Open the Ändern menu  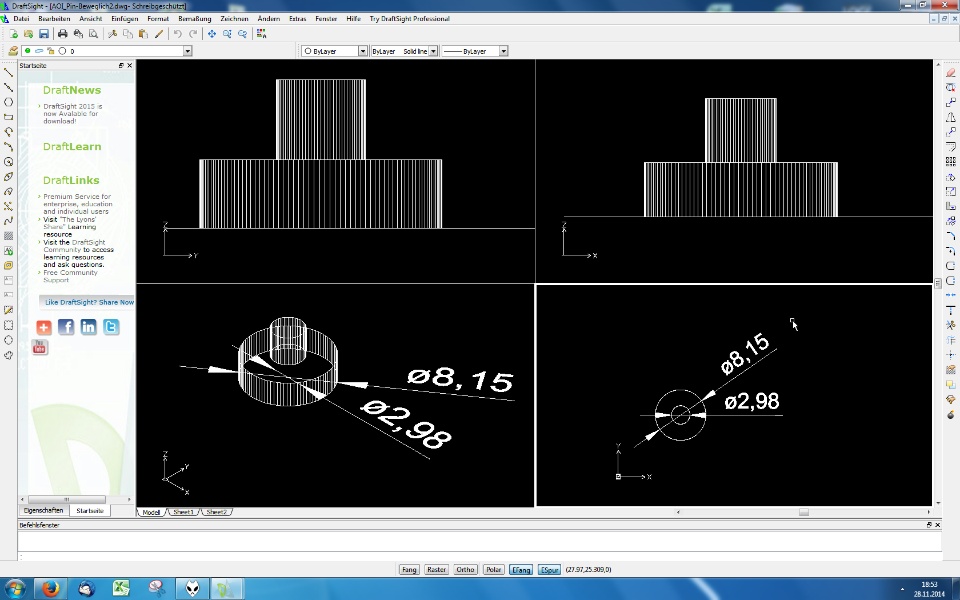(x=268, y=18)
